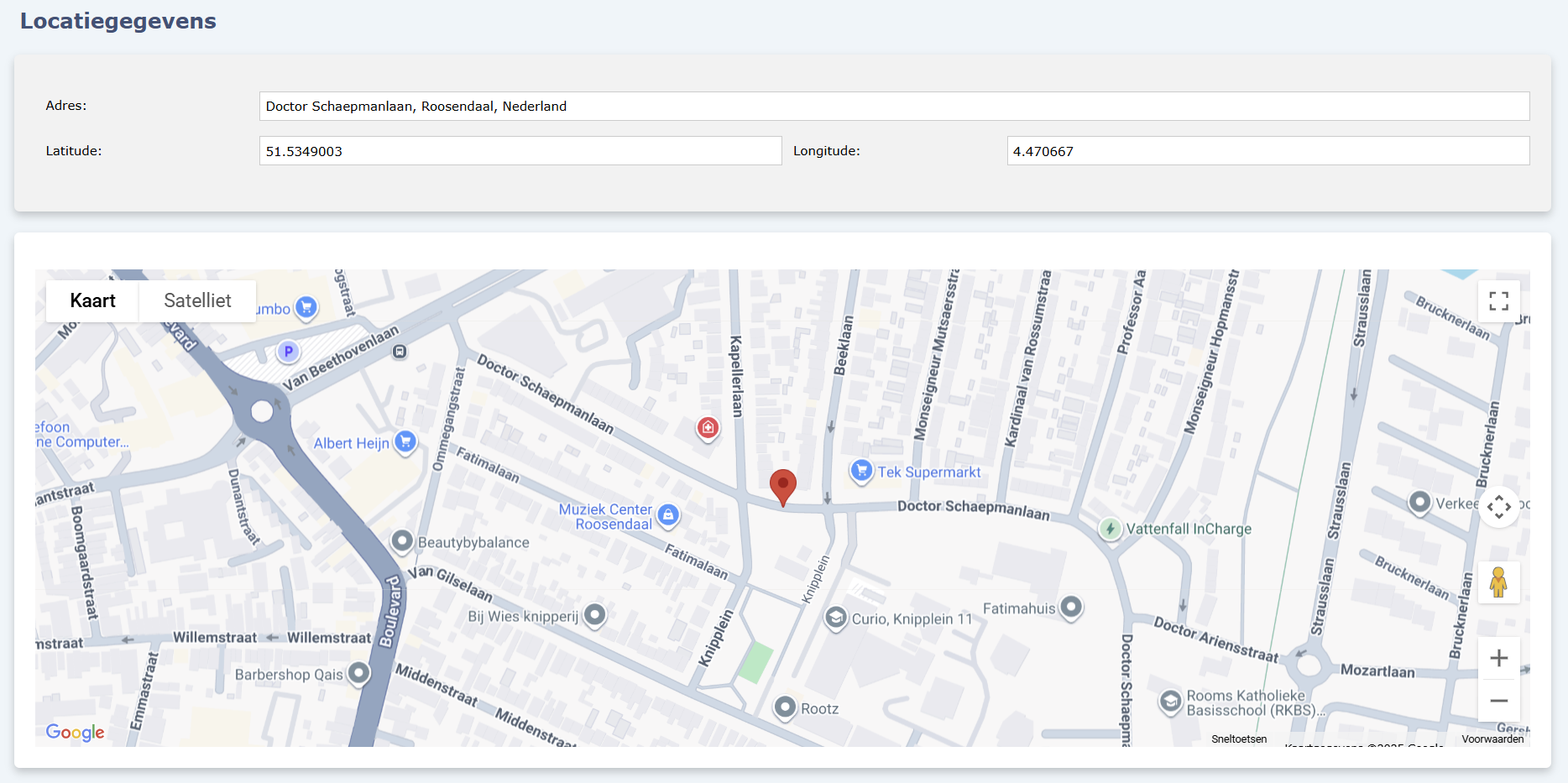Screen dimensions: 1568x783
Task: Click the Barbershop Qais label
Action: point(289,675)
